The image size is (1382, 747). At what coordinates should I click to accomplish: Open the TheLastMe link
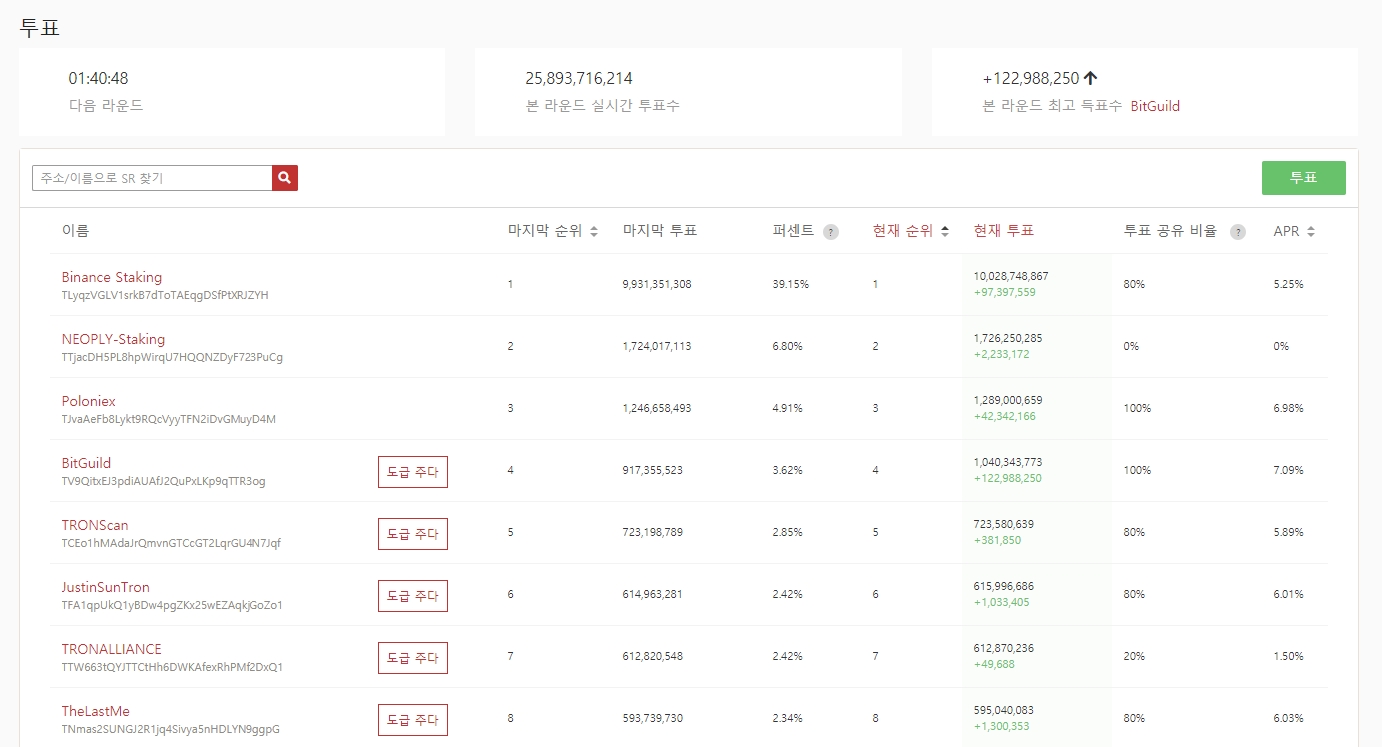point(96,711)
